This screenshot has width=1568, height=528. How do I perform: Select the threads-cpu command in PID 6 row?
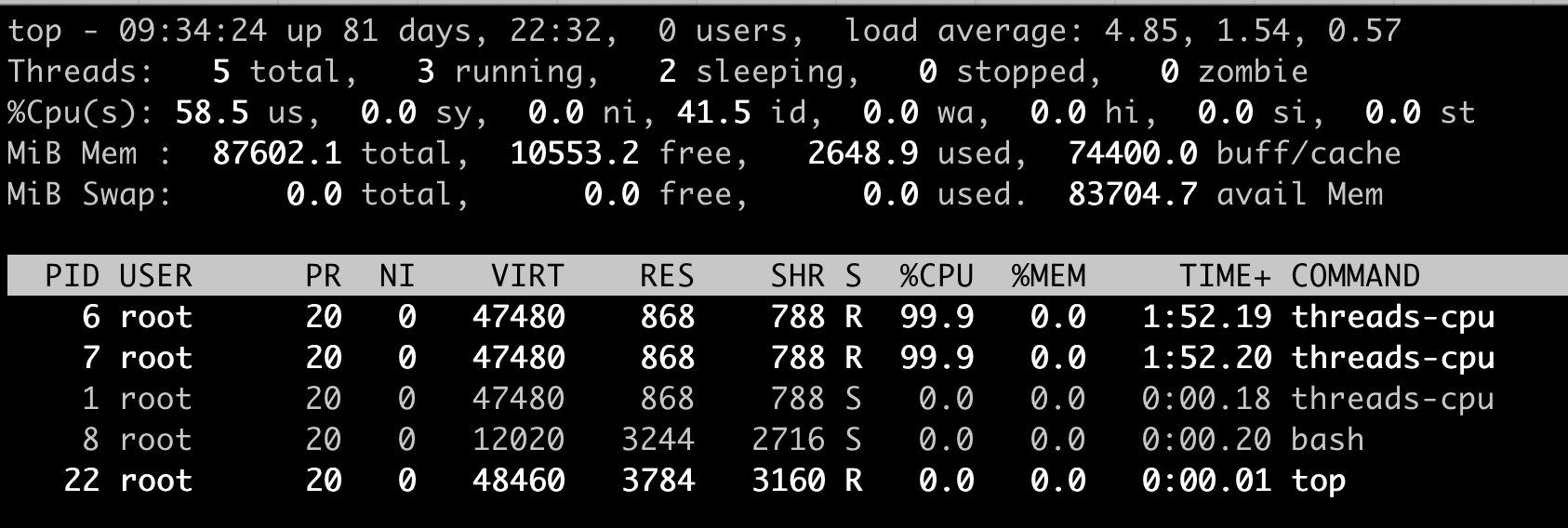pyautogui.click(x=1392, y=317)
